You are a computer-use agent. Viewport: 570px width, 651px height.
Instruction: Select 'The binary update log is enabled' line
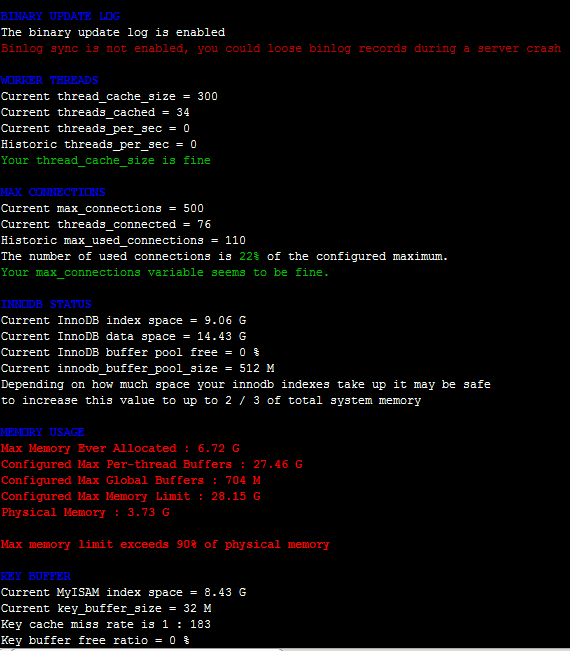tap(113, 32)
